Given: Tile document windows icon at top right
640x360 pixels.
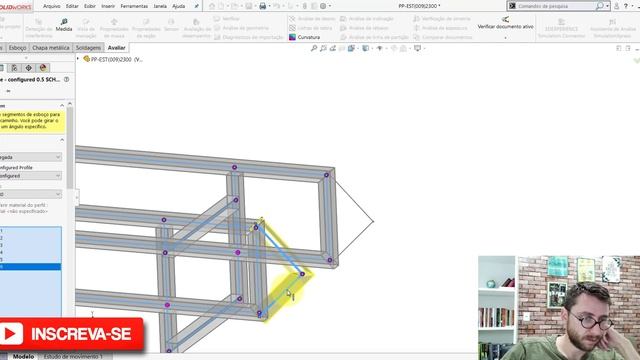Looking at the screenshot, I should pos(619,48).
